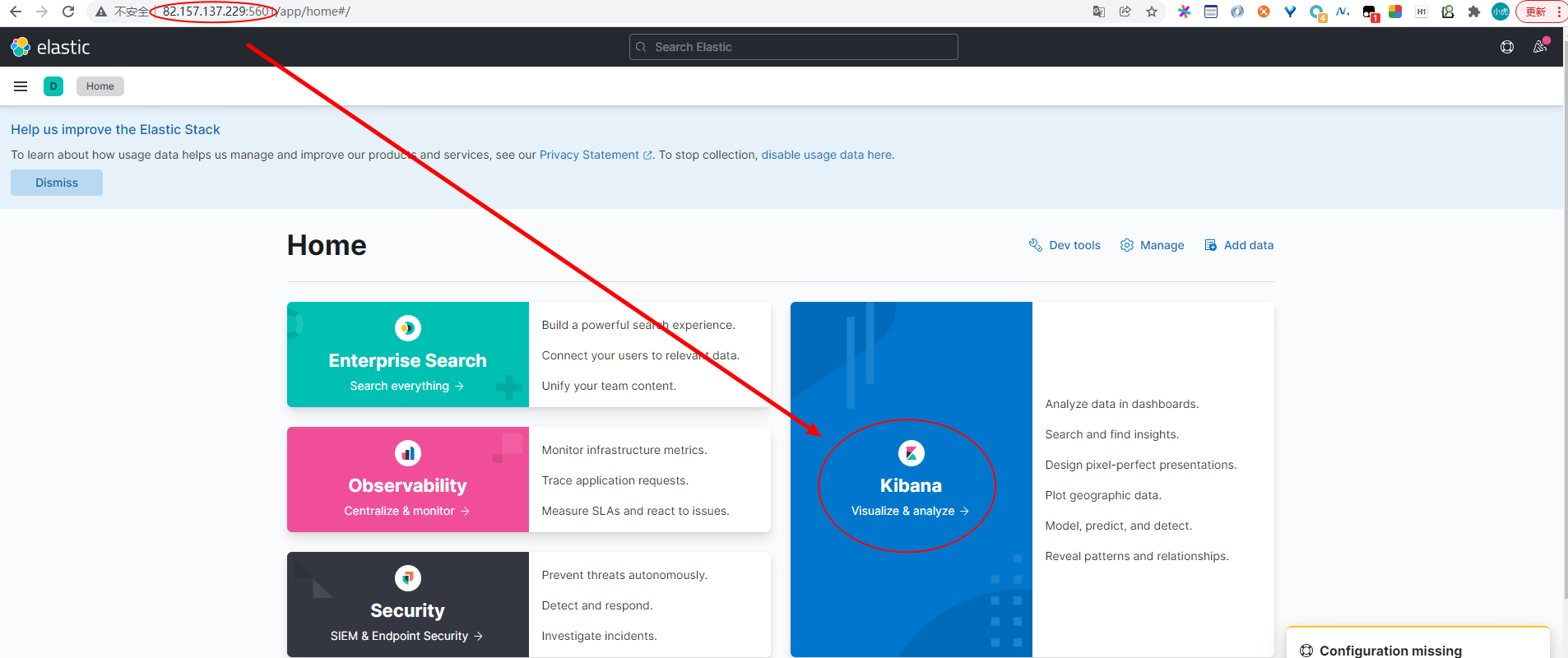This screenshot has height=658, width=1568.
Task: Open the H1 headings extension icon
Action: tap(1421, 12)
